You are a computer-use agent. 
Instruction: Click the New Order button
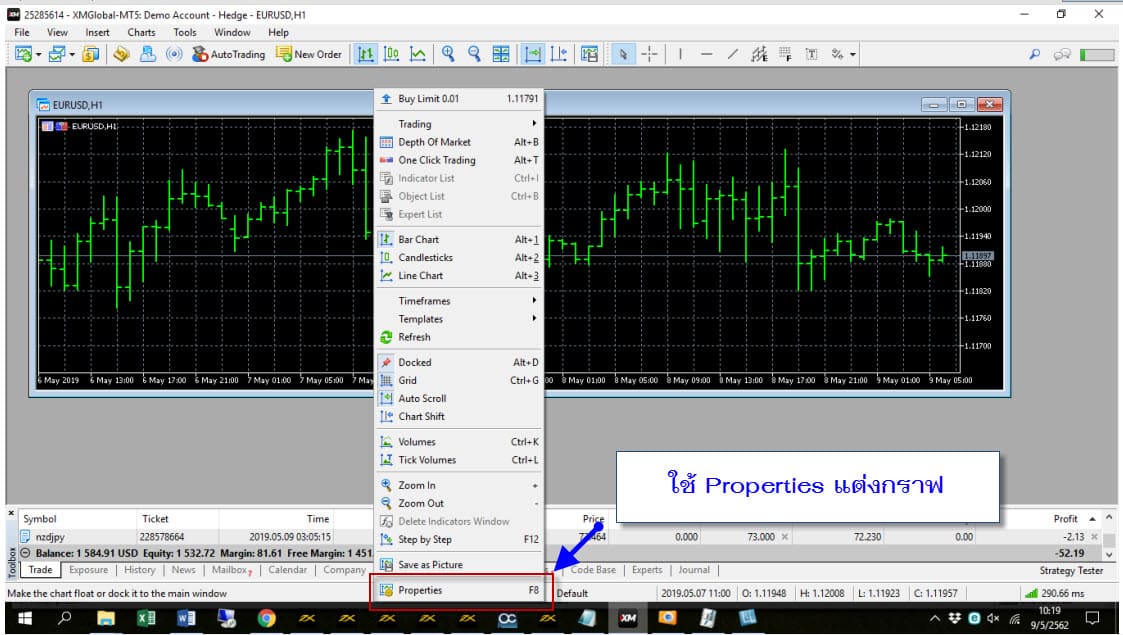[308, 54]
